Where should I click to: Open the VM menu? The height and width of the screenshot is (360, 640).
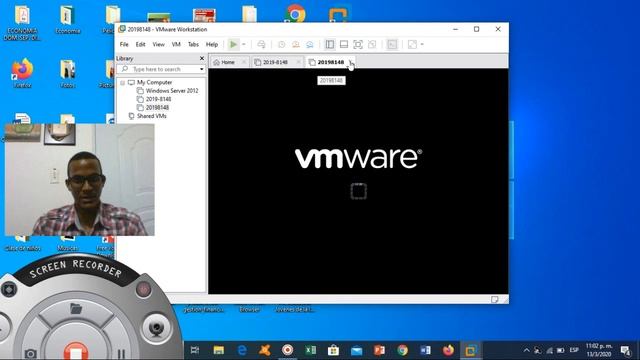point(176,44)
